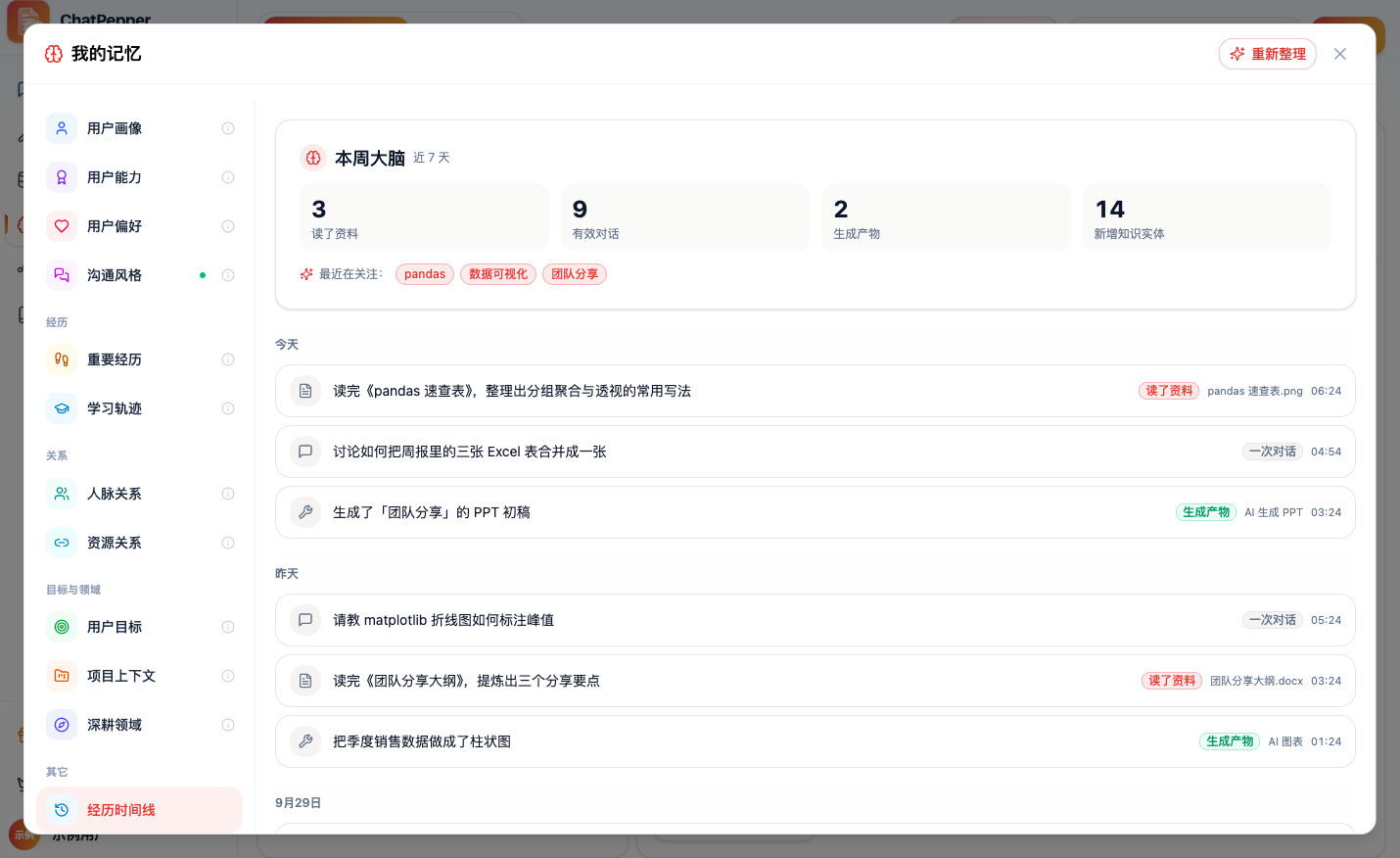This screenshot has width=1400, height=858.
Task: Click the AI 生成 PPT source label
Action: click(x=1274, y=512)
